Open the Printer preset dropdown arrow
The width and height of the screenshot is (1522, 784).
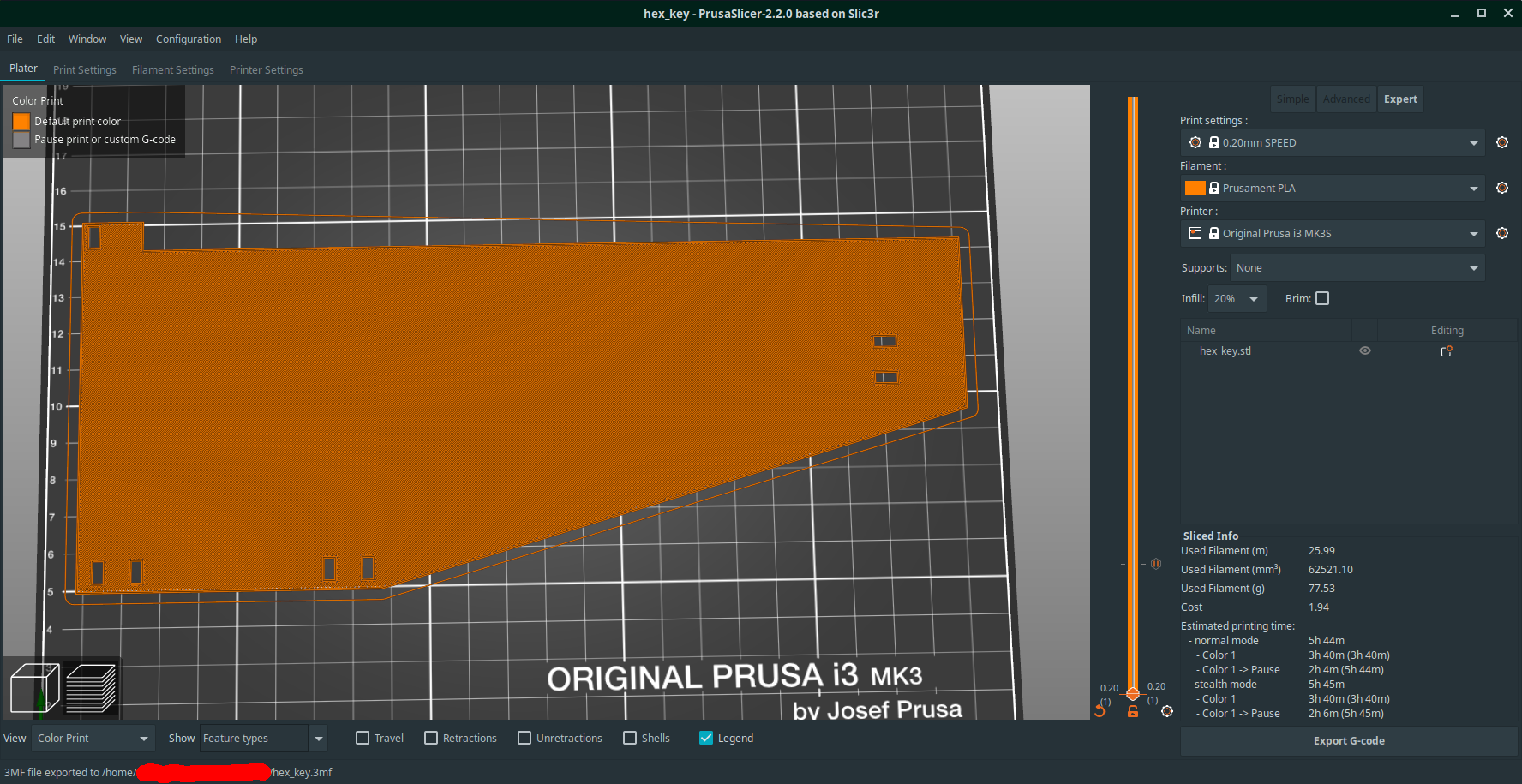point(1474,234)
